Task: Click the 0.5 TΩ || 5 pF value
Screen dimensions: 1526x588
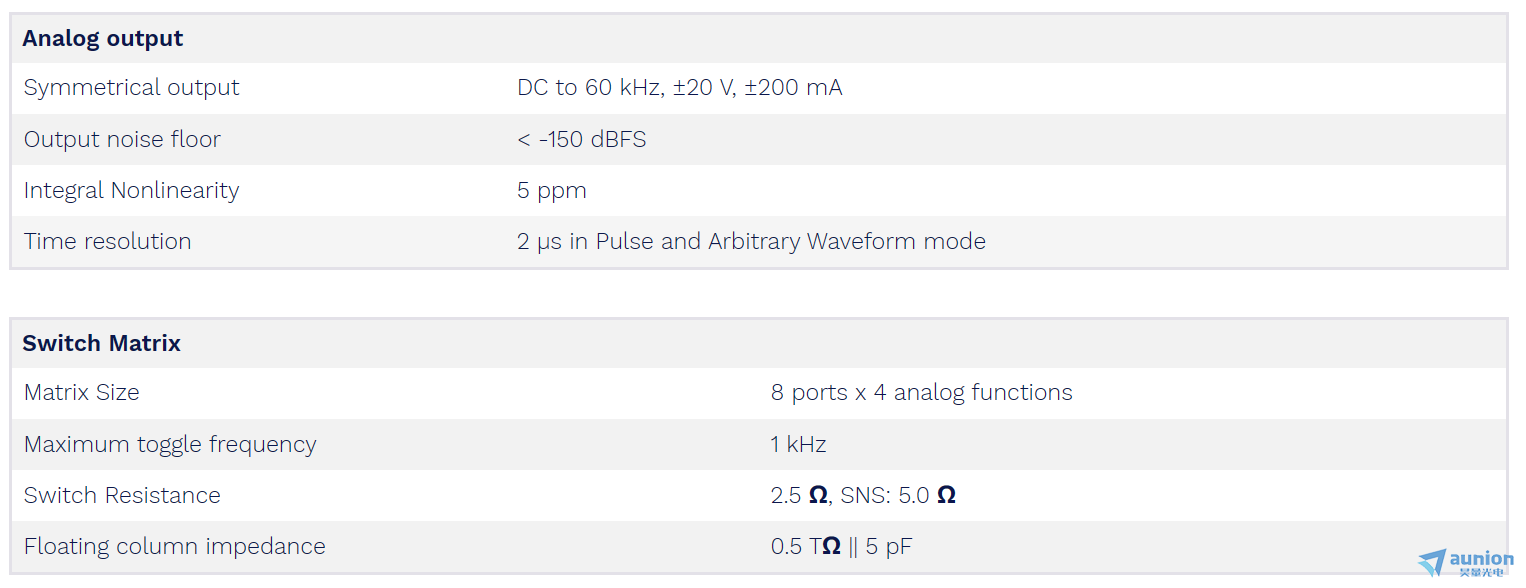Action: [842, 547]
